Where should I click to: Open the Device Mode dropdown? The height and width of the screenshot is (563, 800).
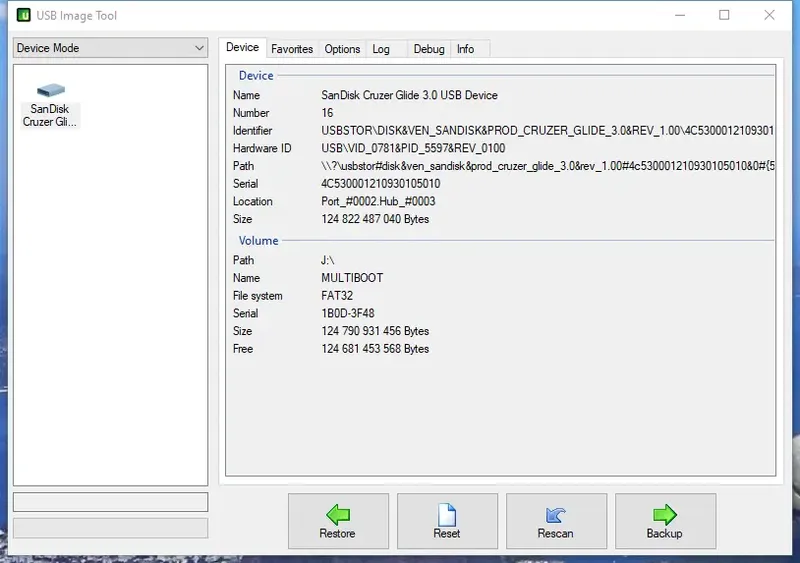[x=110, y=48]
